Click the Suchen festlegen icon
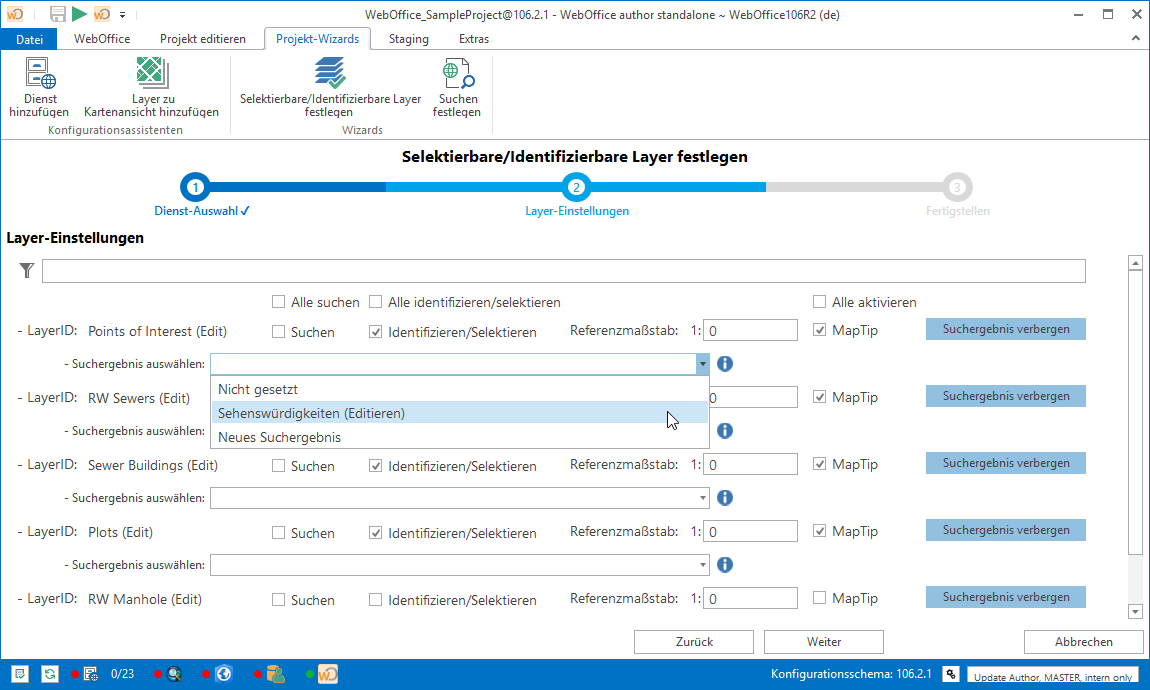 pyautogui.click(x=457, y=75)
